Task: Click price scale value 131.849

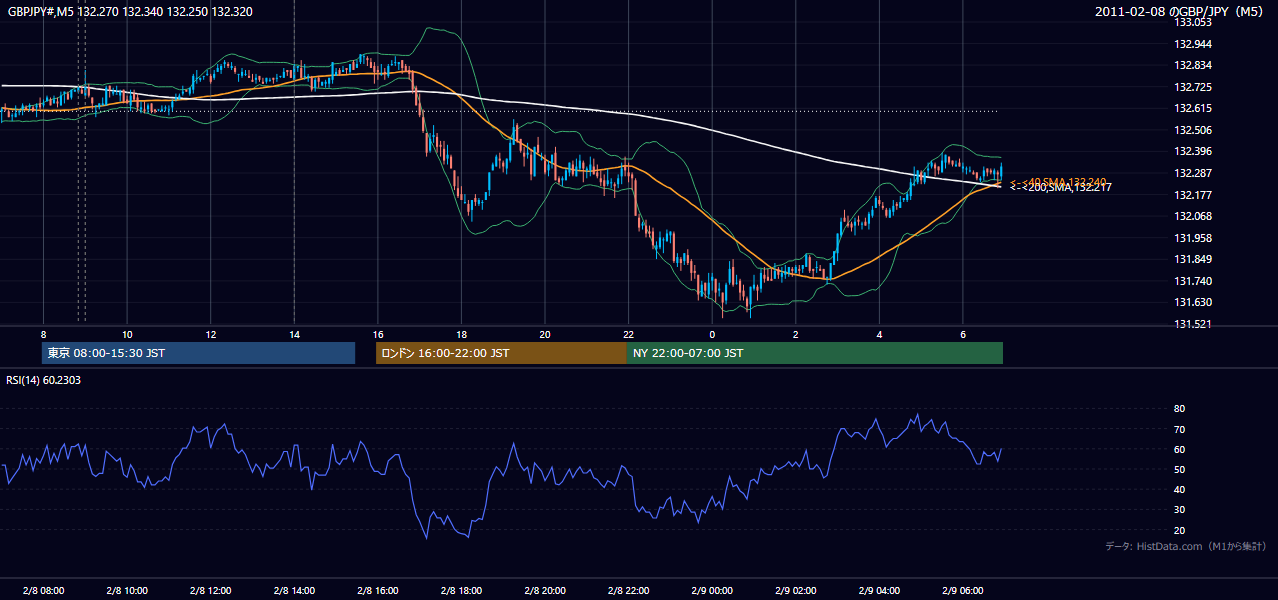Action: click(1193, 259)
